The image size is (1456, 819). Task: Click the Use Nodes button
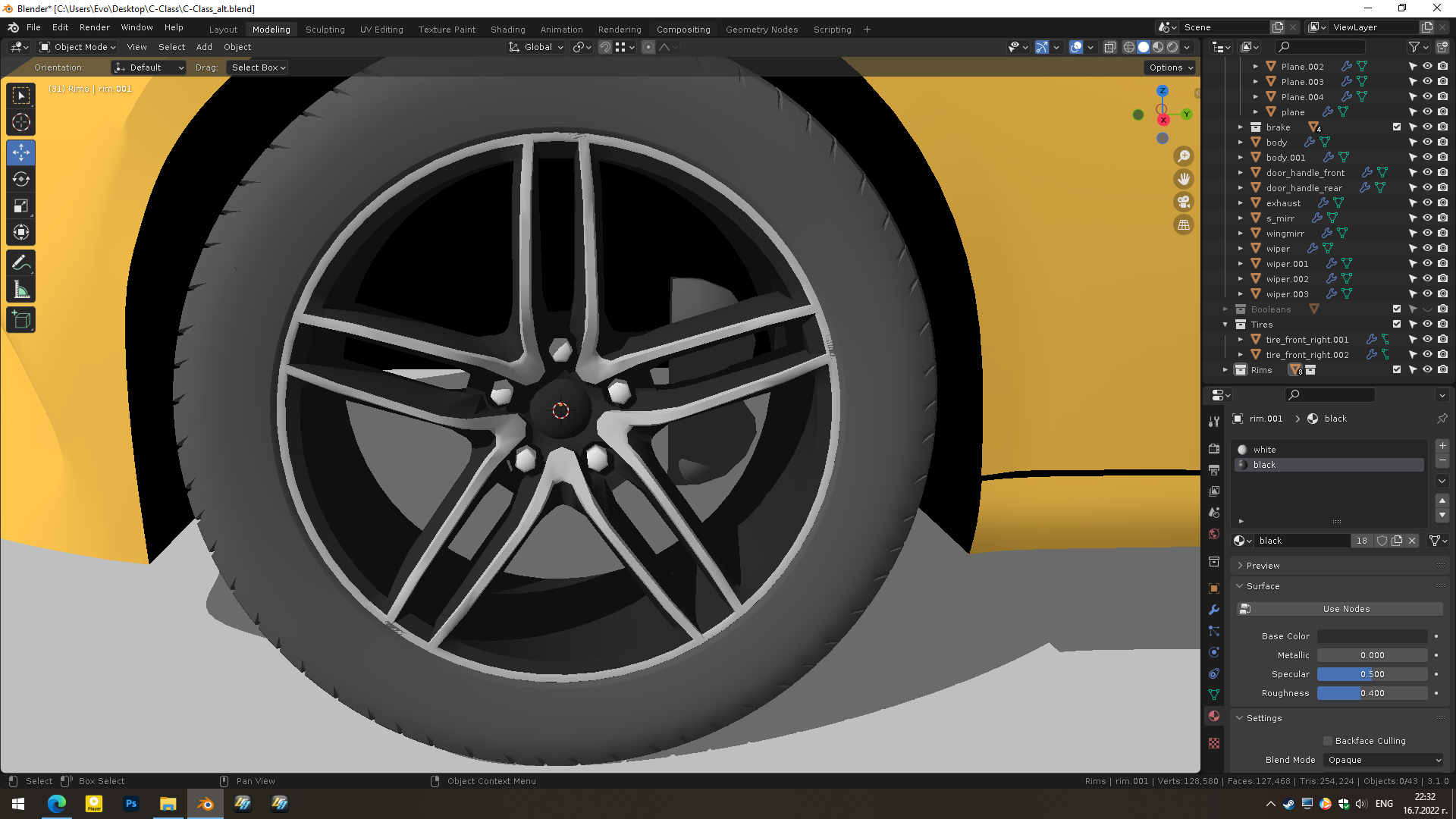pyautogui.click(x=1345, y=609)
